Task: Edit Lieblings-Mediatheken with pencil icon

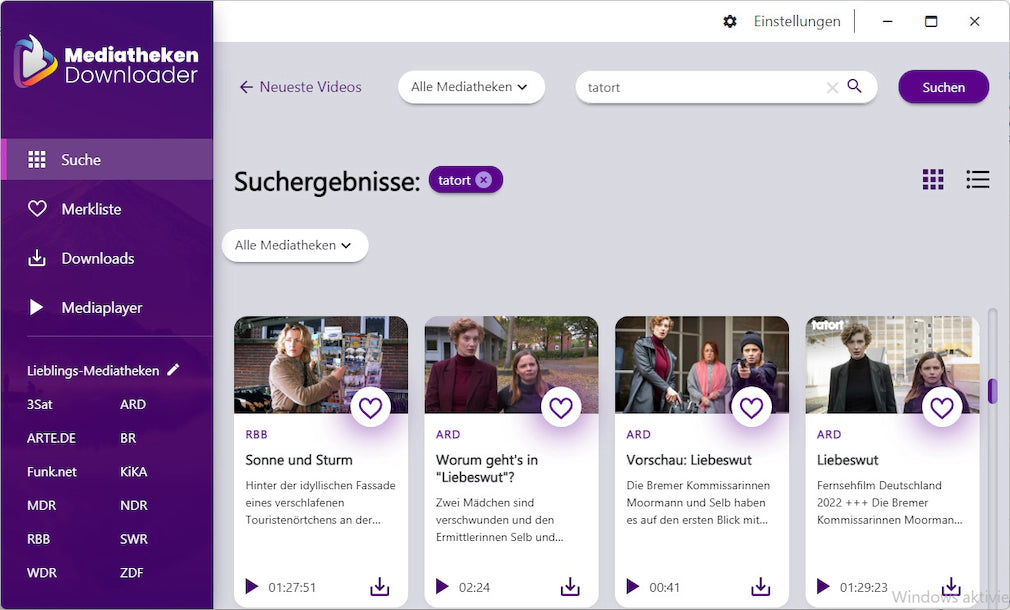Action: click(173, 370)
